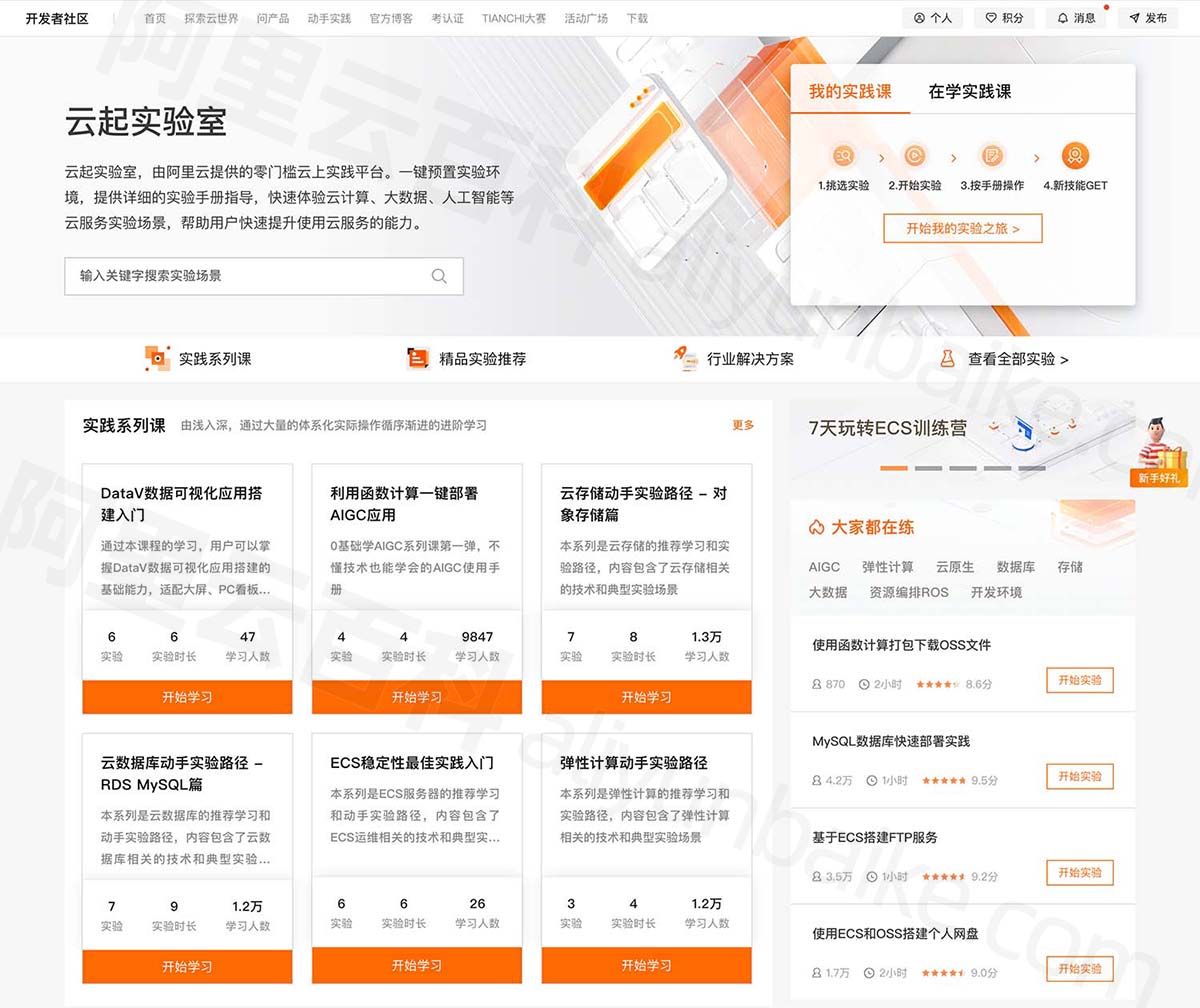1200x1008 pixels.
Task: Click the 行业解决方案 rocket icon
Action: pyautogui.click(x=686, y=358)
